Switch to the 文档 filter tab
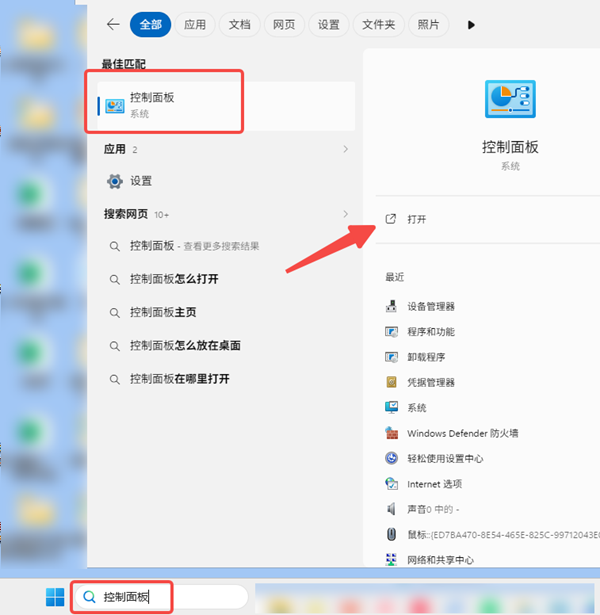600x615 pixels. point(239,25)
